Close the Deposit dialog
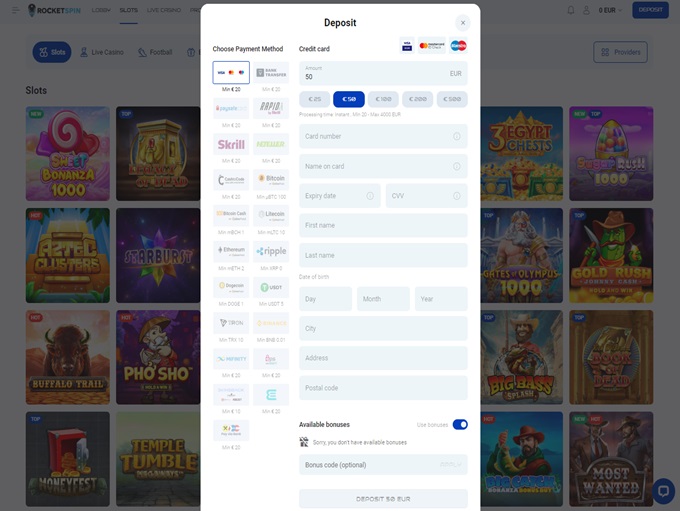 click(x=462, y=22)
